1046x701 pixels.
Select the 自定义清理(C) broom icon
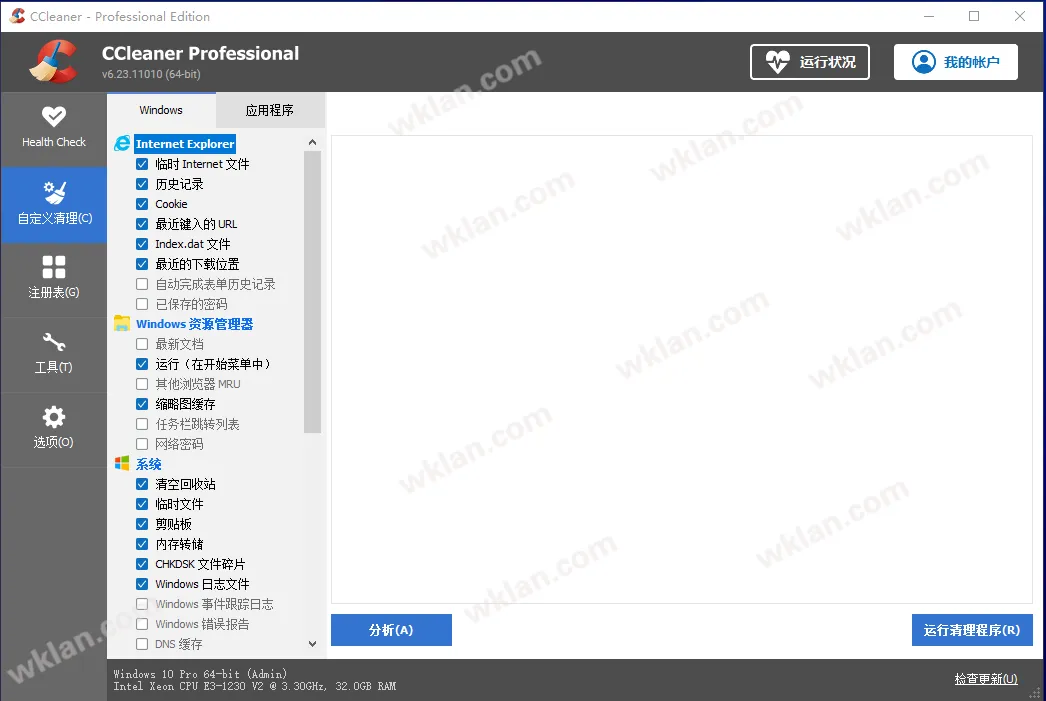pyautogui.click(x=54, y=193)
